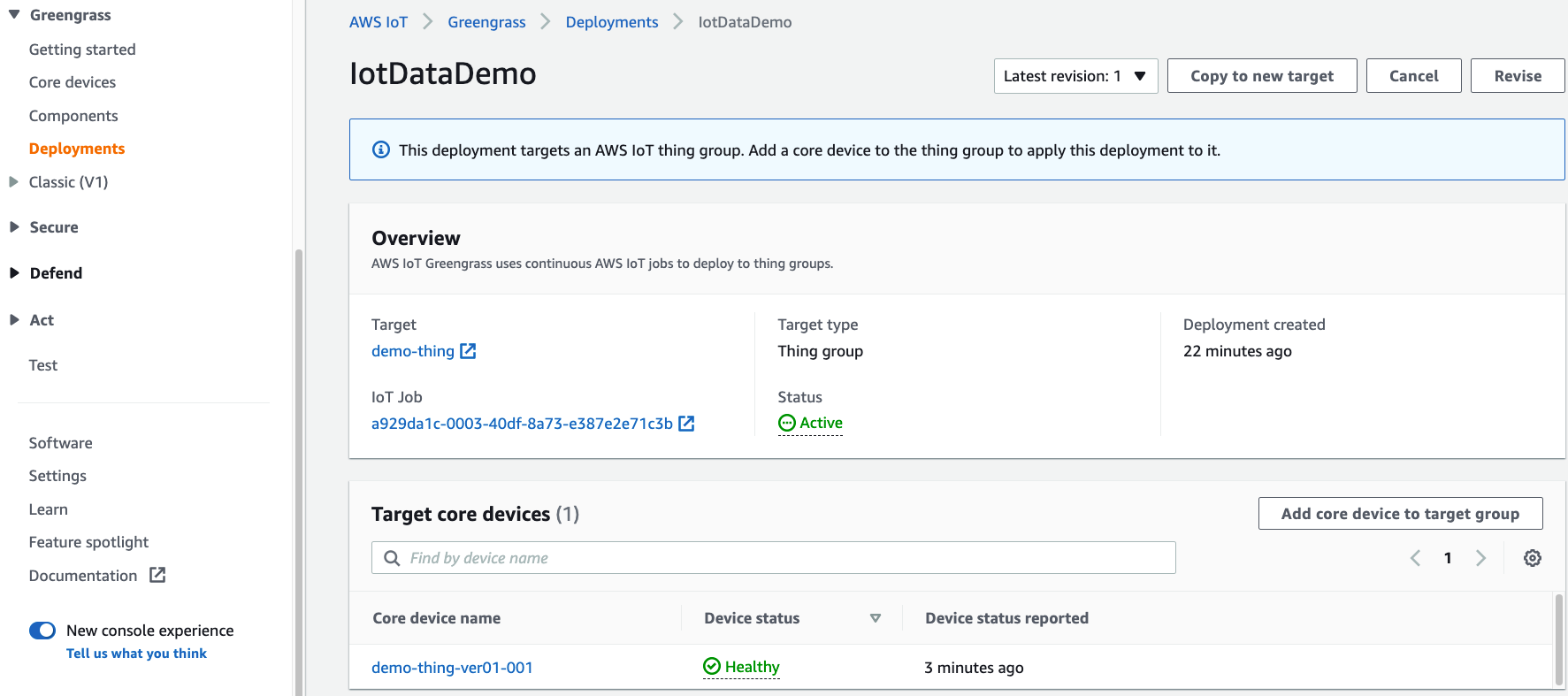Screen dimensions: 1568x696
Task: Click the search magnifier icon
Action: pyautogui.click(x=392, y=558)
